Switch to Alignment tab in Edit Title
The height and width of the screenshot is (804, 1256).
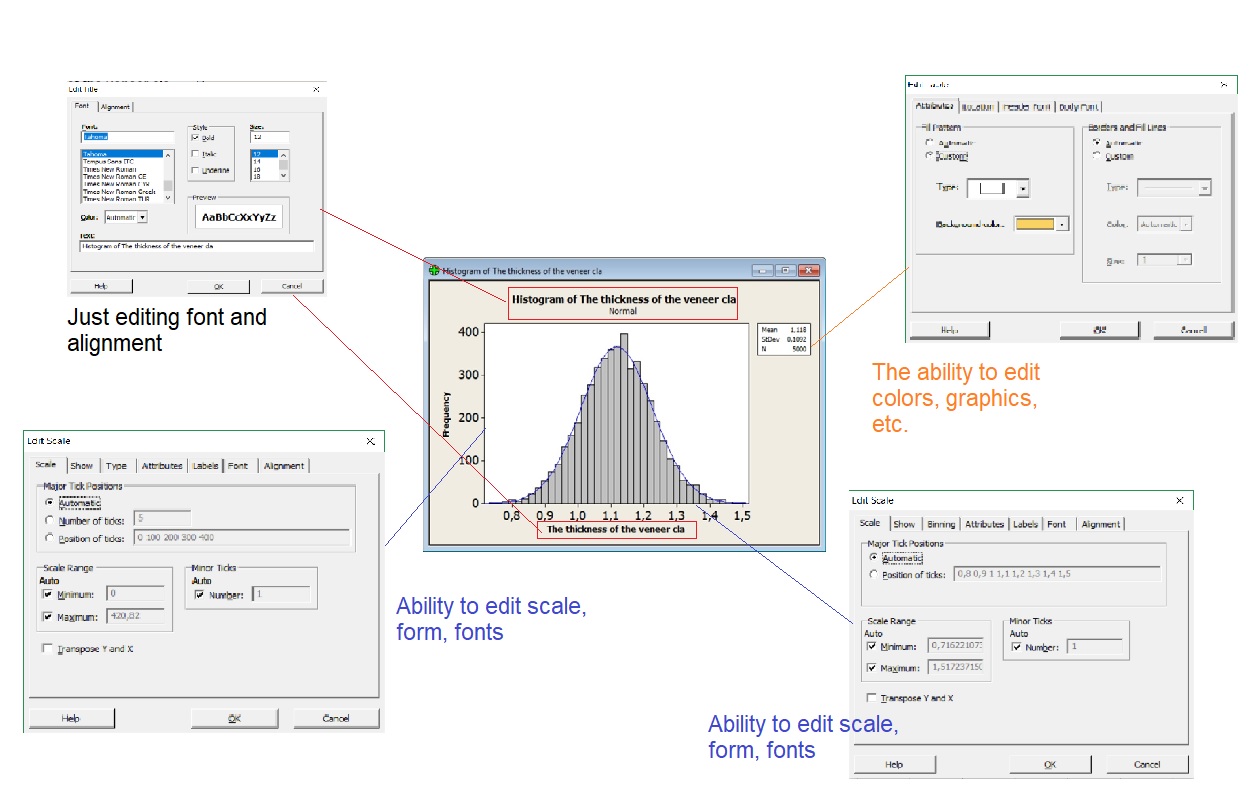pyautogui.click(x=115, y=106)
